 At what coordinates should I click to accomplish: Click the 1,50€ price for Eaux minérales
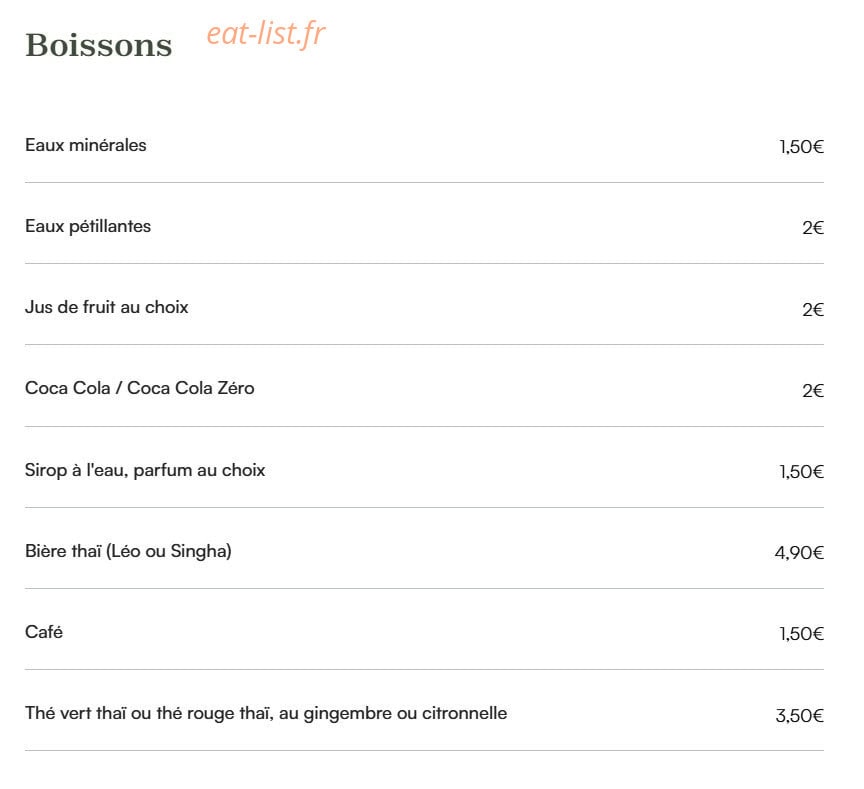[801, 147]
